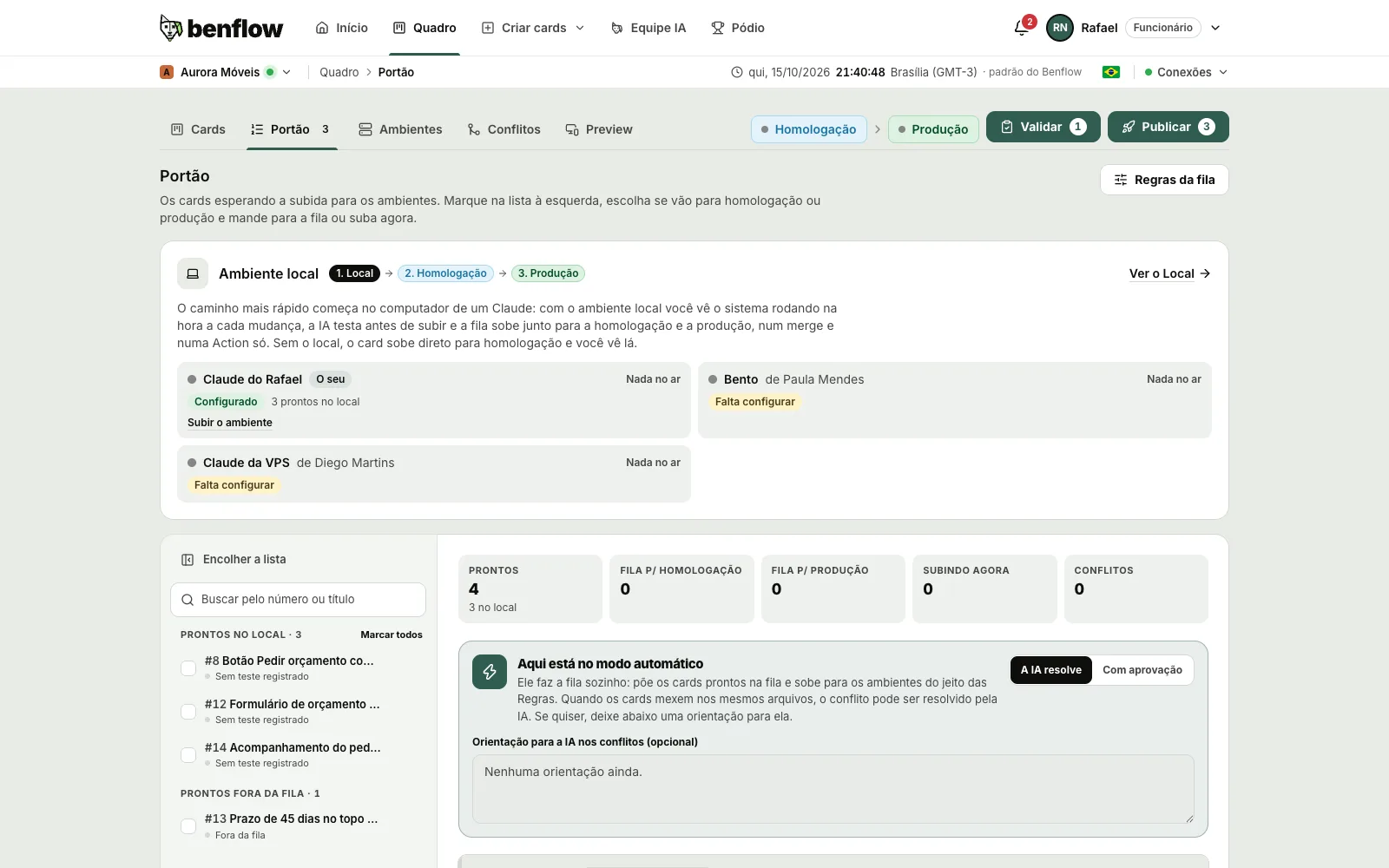Click the PRONTOS stat card
1389x868 pixels.
tap(530, 589)
